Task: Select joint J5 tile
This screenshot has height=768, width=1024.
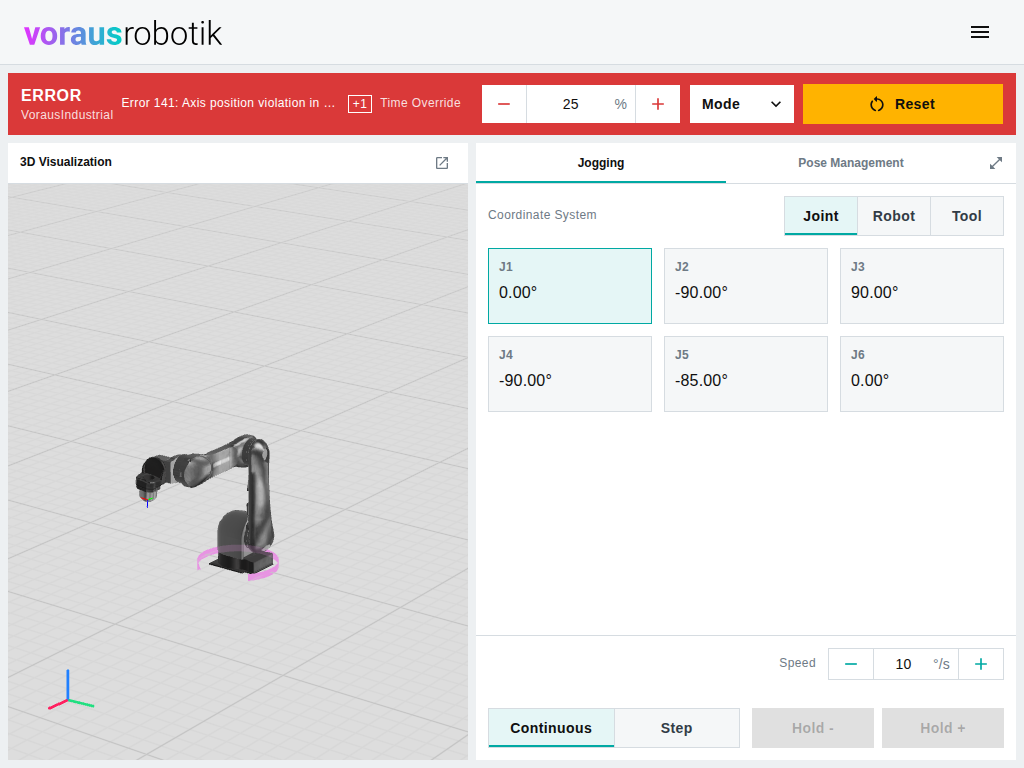Action: [x=746, y=374]
